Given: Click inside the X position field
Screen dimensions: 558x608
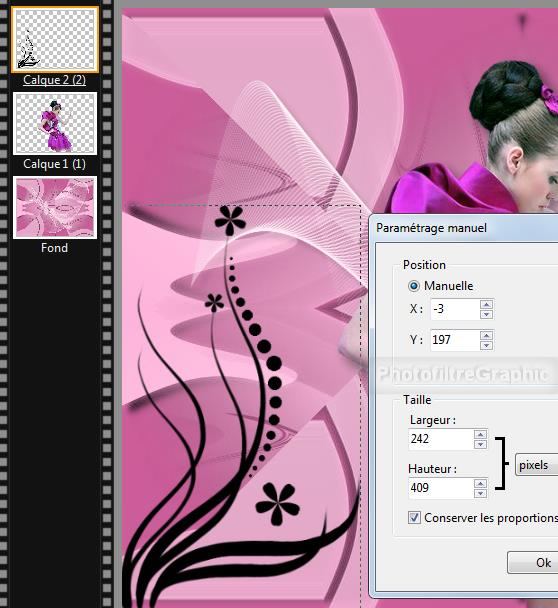Looking at the screenshot, I should point(455,309).
